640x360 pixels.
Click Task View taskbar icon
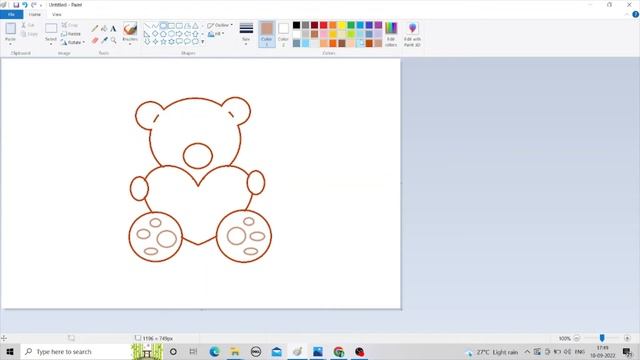193,351
